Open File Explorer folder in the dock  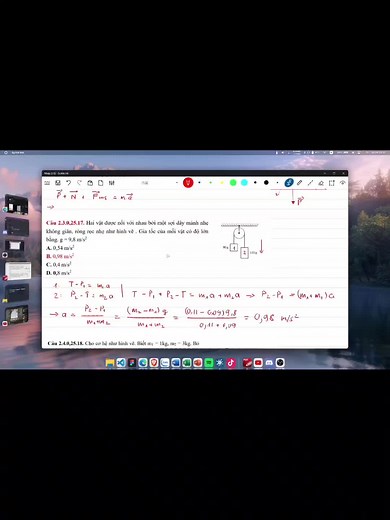(110, 363)
